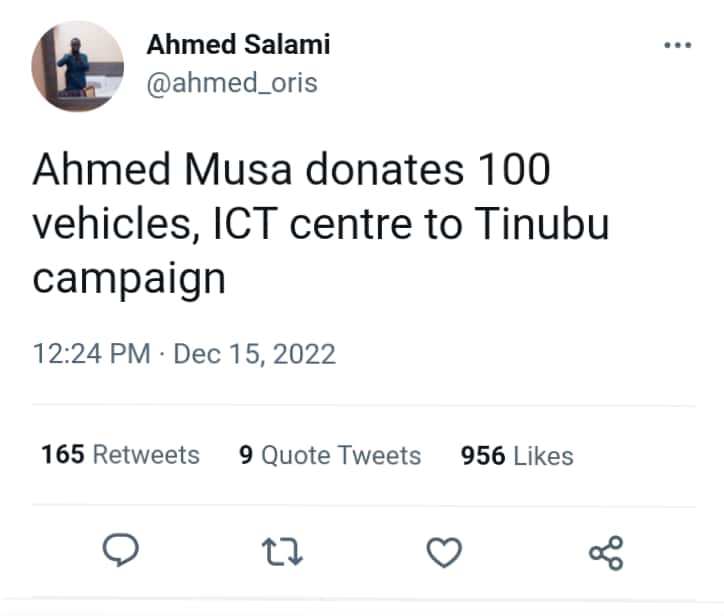View the 956 Likes list

(x=517, y=456)
